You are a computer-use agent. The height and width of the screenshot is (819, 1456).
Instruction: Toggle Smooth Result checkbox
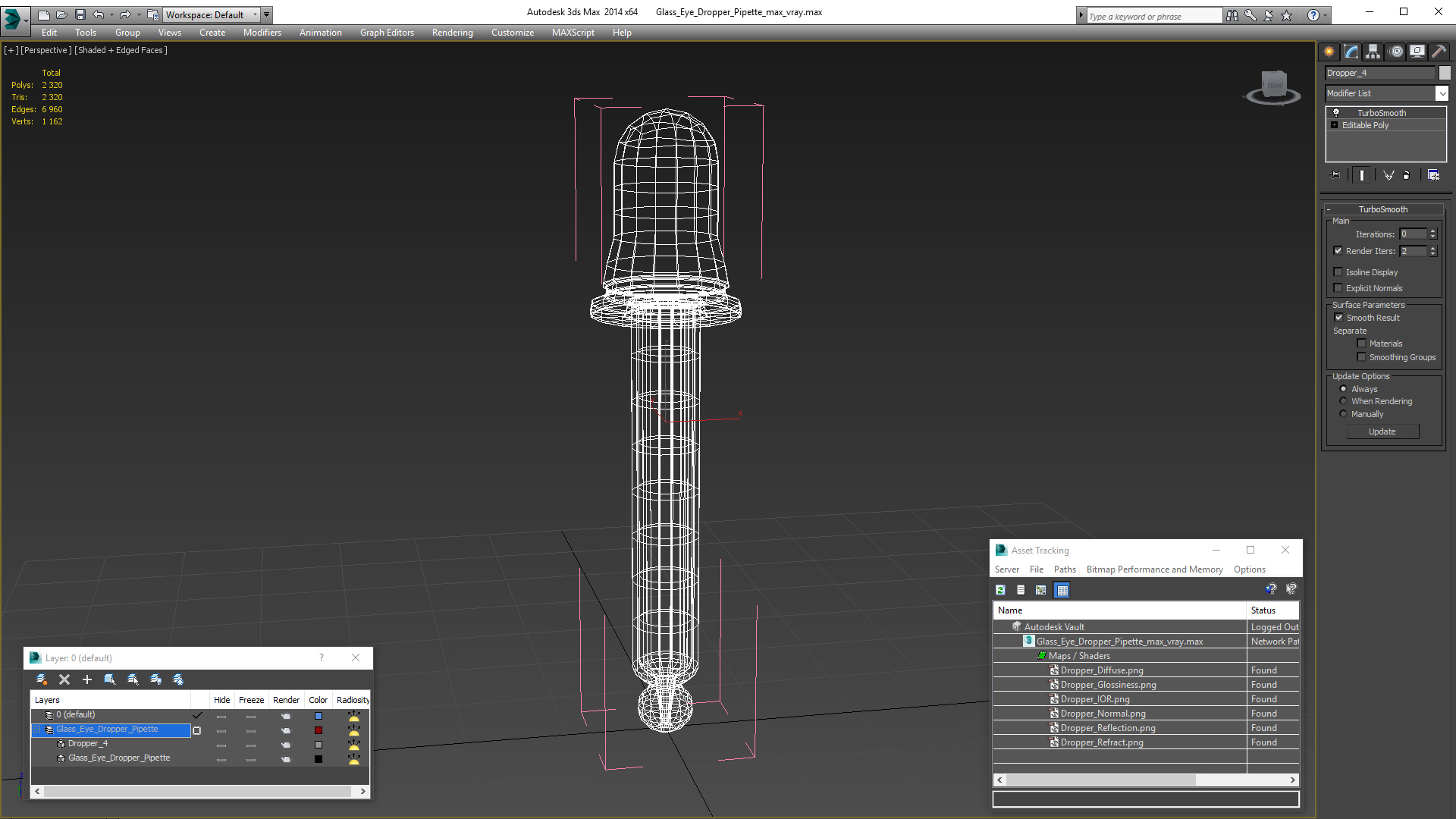1338,318
